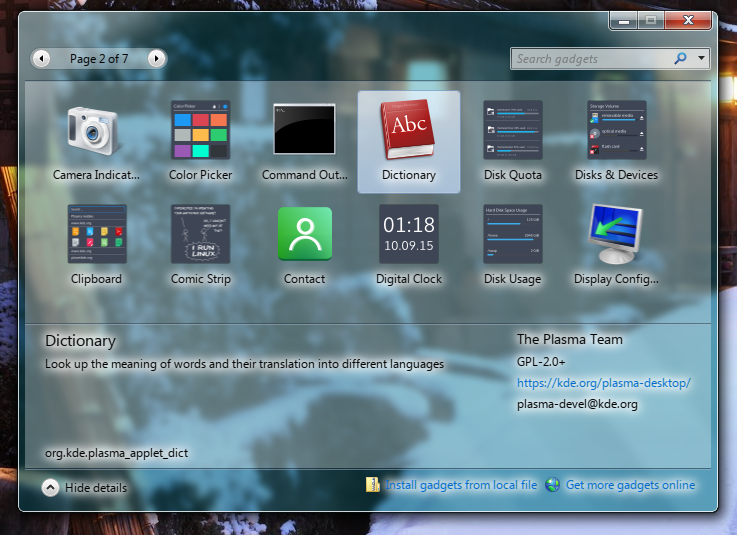This screenshot has height=535, width=737.
Task: Open the Disk Quota gadget icon
Action: tap(513, 129)
